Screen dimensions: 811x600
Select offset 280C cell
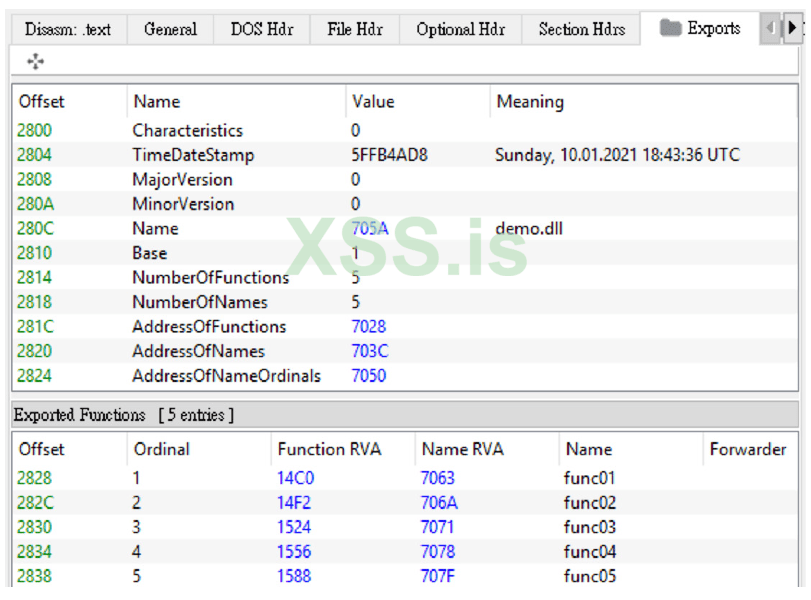pyautogui.click(x=35, y=229)
